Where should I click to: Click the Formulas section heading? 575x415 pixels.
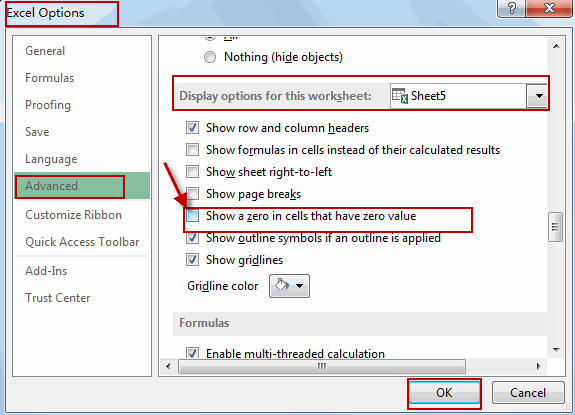tap(204, 323)
